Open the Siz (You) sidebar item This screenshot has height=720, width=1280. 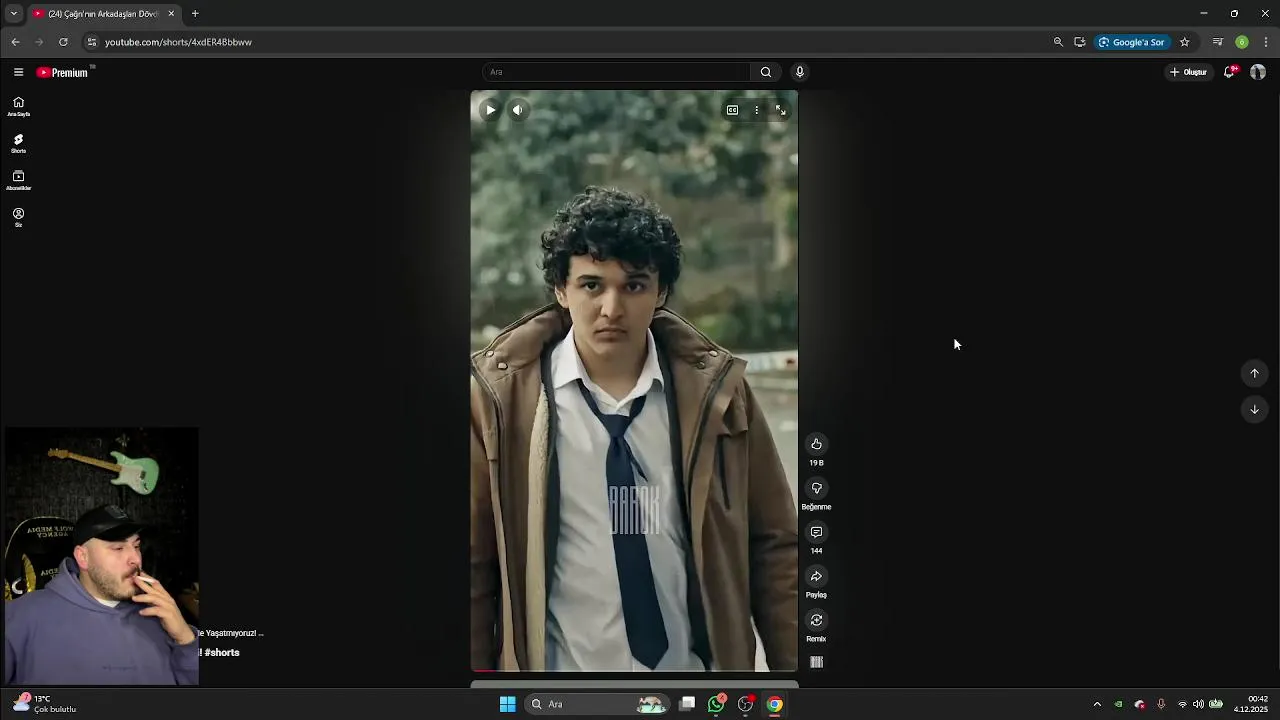tap(18, 217)
